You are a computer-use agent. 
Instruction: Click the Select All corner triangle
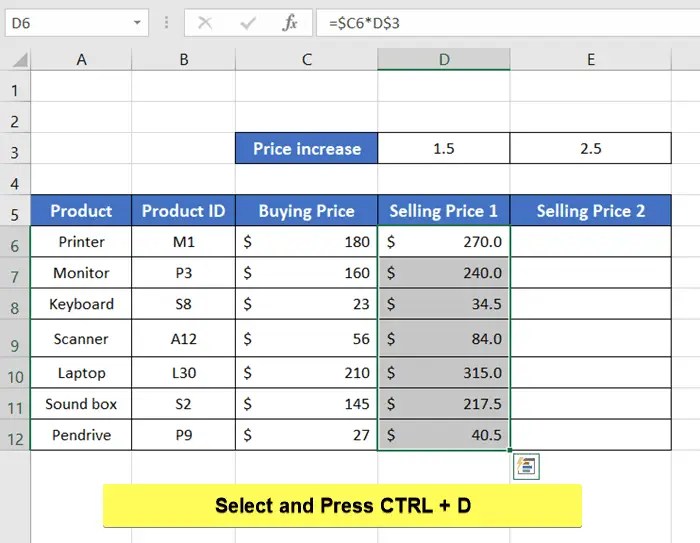pos(20,60)
